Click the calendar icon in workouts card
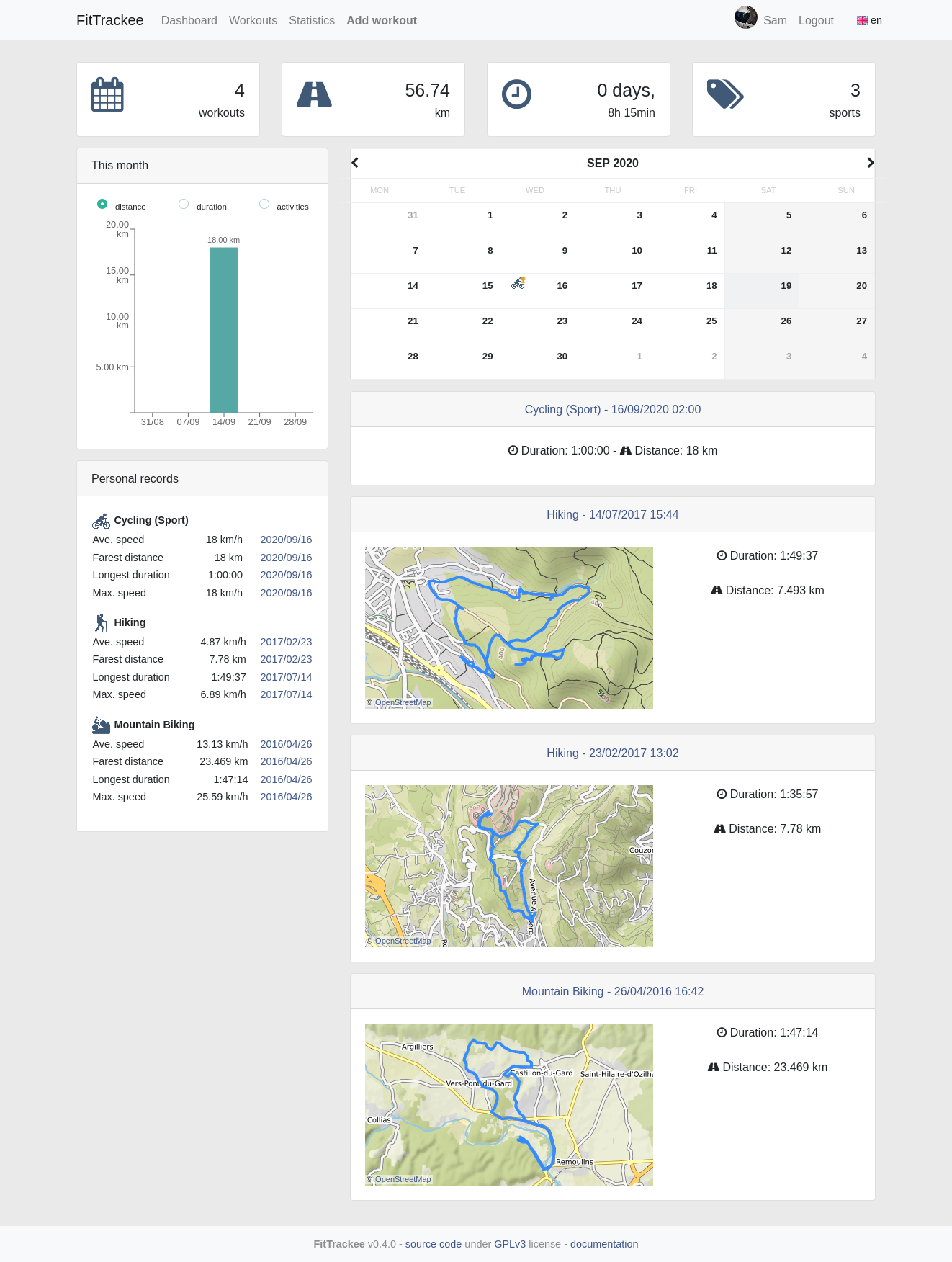 pyautogui.click(x=107, y=94)
